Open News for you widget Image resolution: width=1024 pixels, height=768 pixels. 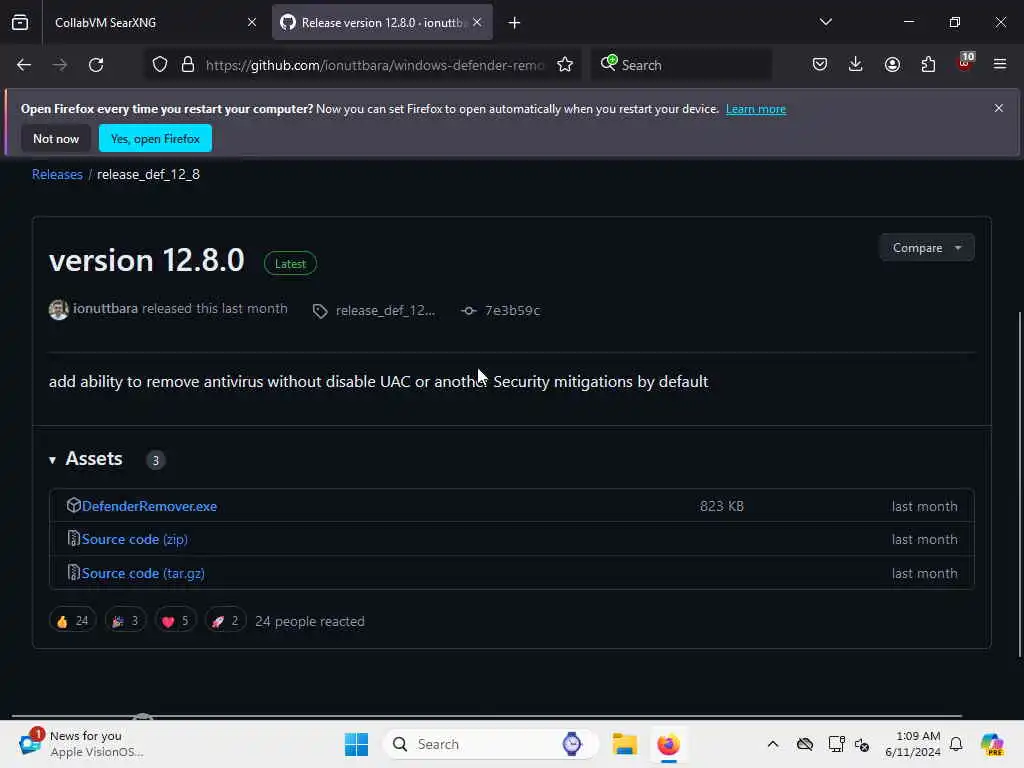(80, 744)
